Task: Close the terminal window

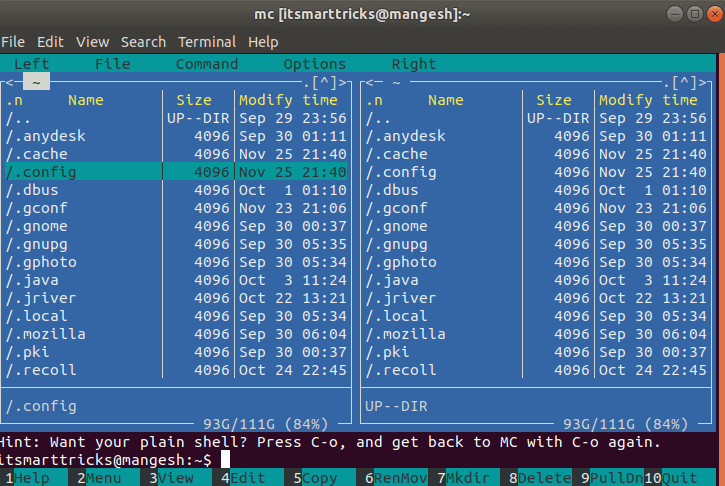Action: point(715,14)
